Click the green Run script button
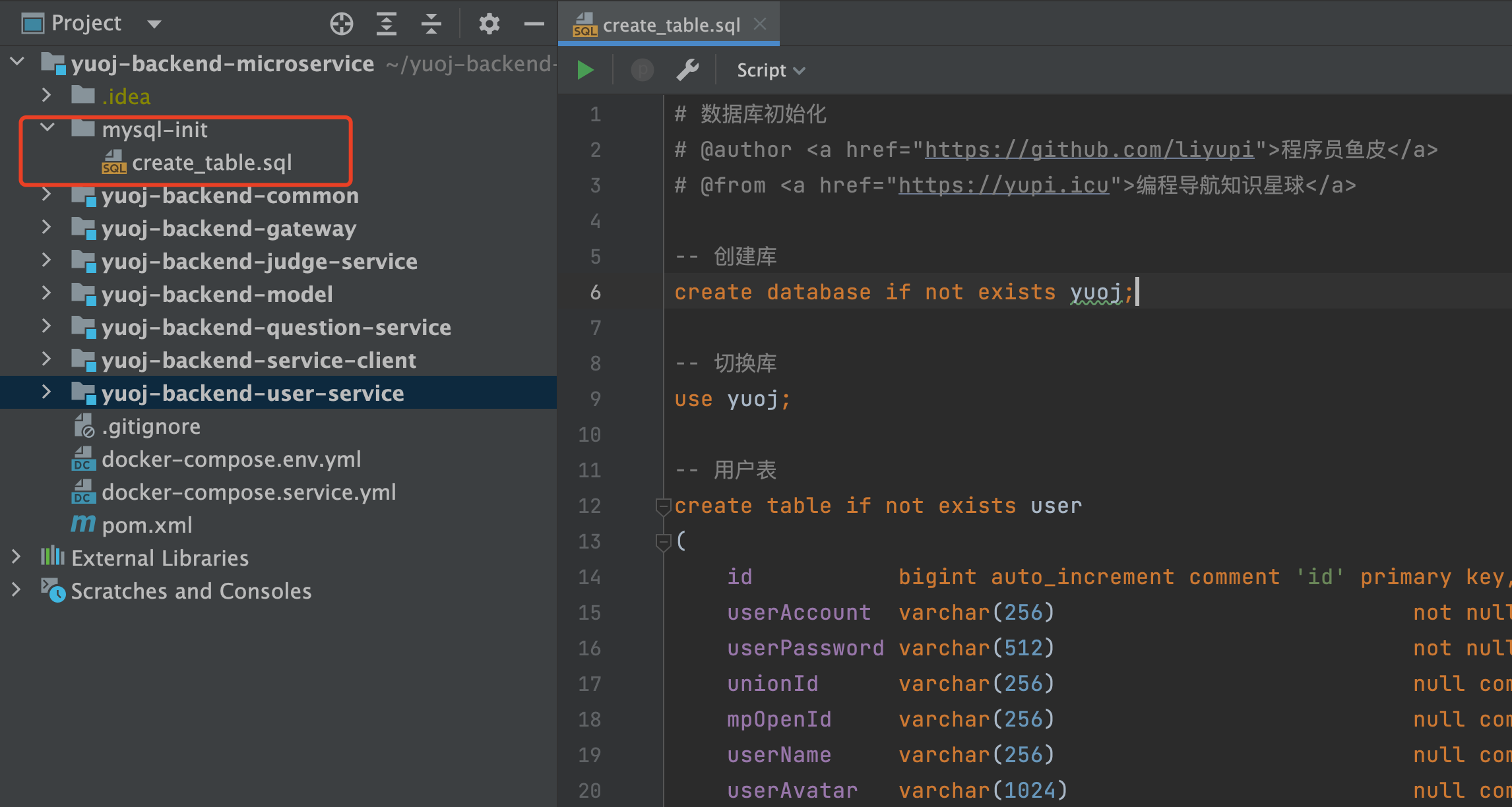 click(x=585, y=70)
